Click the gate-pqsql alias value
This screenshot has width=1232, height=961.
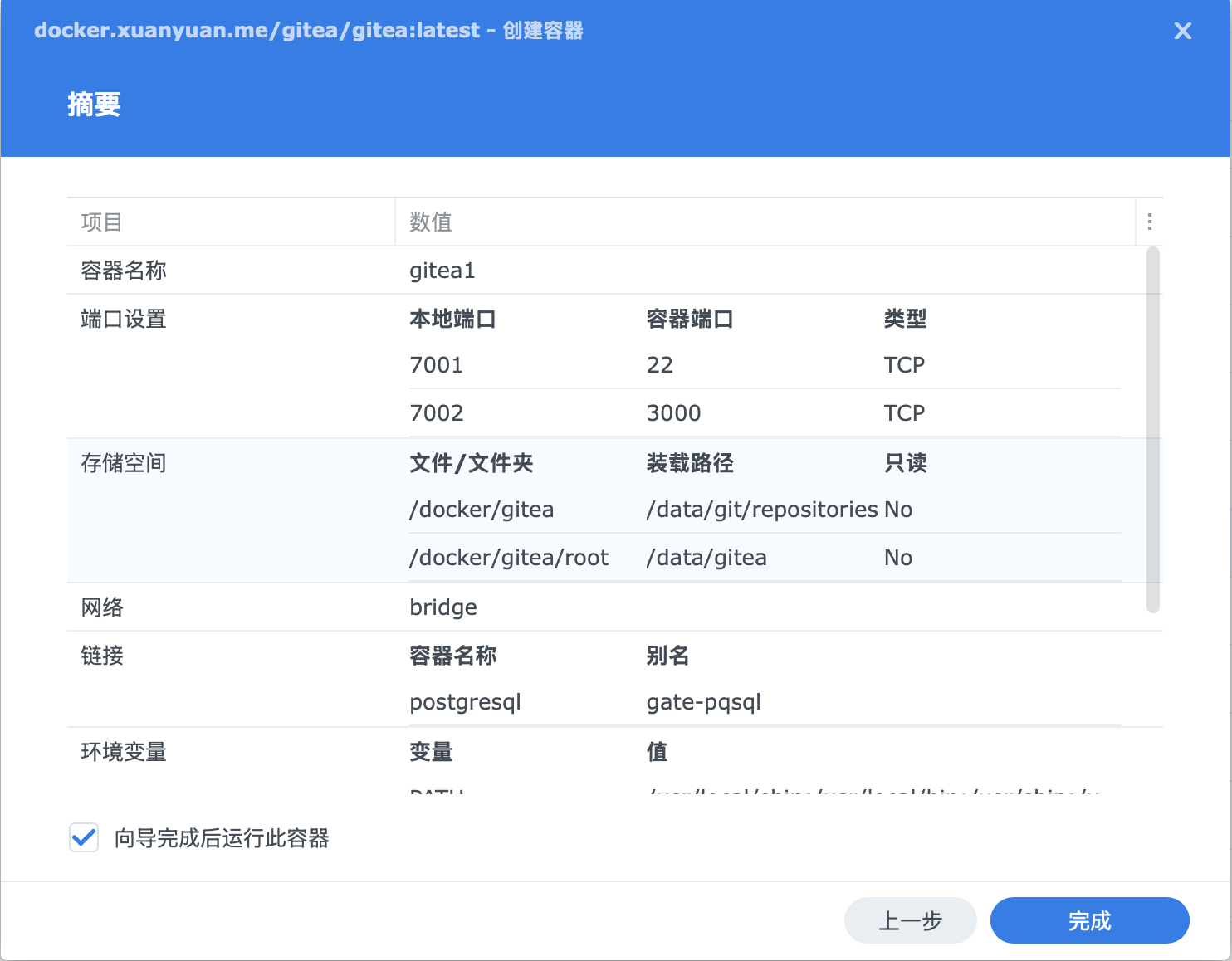point(703,702)
